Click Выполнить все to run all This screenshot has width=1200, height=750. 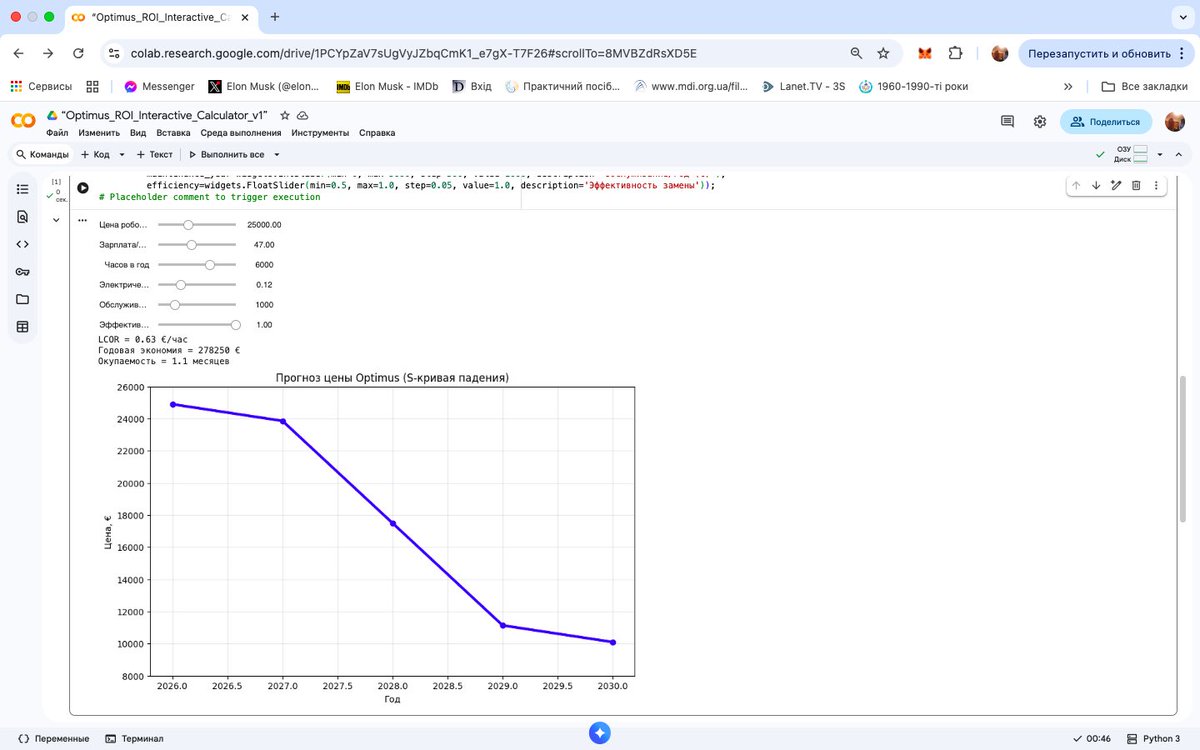tap(226, 155)
